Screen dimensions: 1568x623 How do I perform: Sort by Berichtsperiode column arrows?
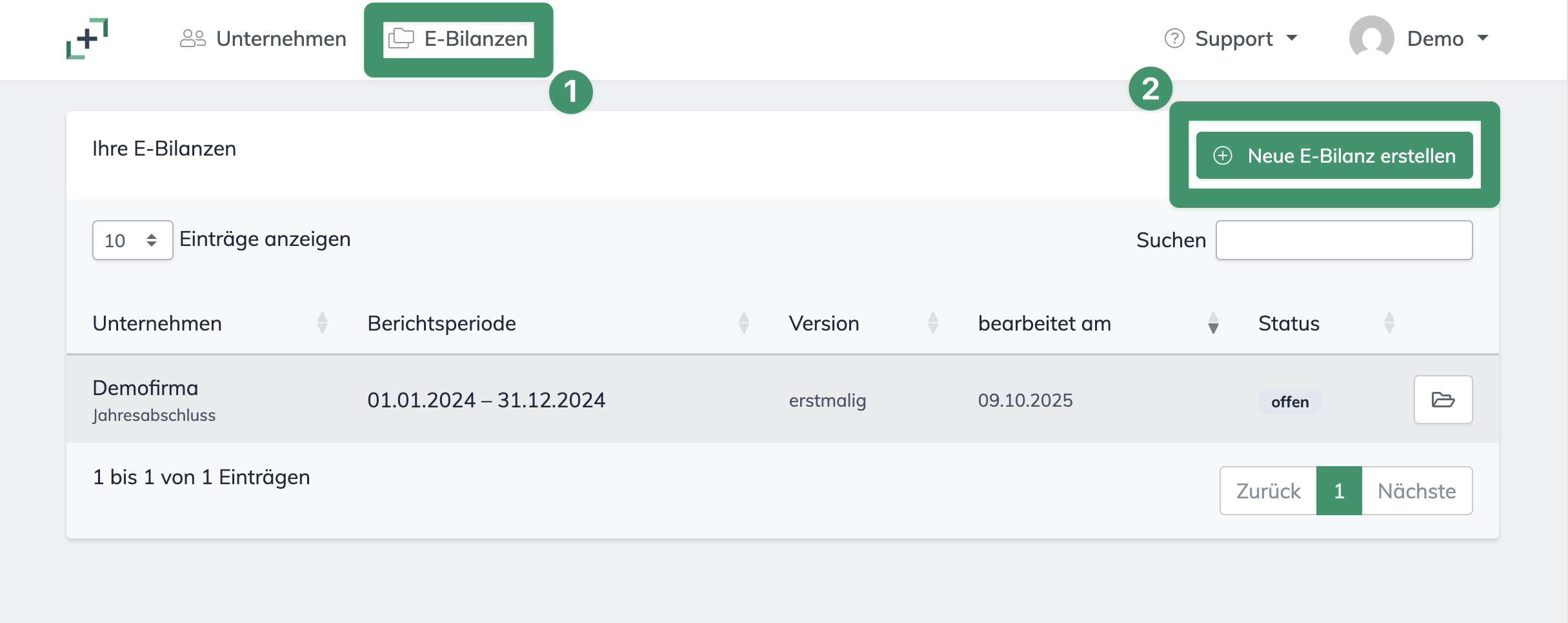coord(744,323)
